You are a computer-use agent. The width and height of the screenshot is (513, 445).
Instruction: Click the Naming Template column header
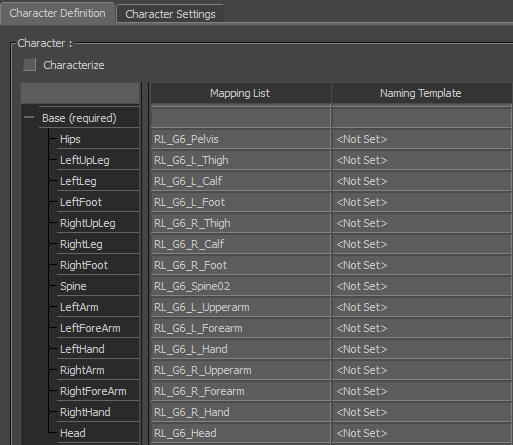tap(421, 93)
